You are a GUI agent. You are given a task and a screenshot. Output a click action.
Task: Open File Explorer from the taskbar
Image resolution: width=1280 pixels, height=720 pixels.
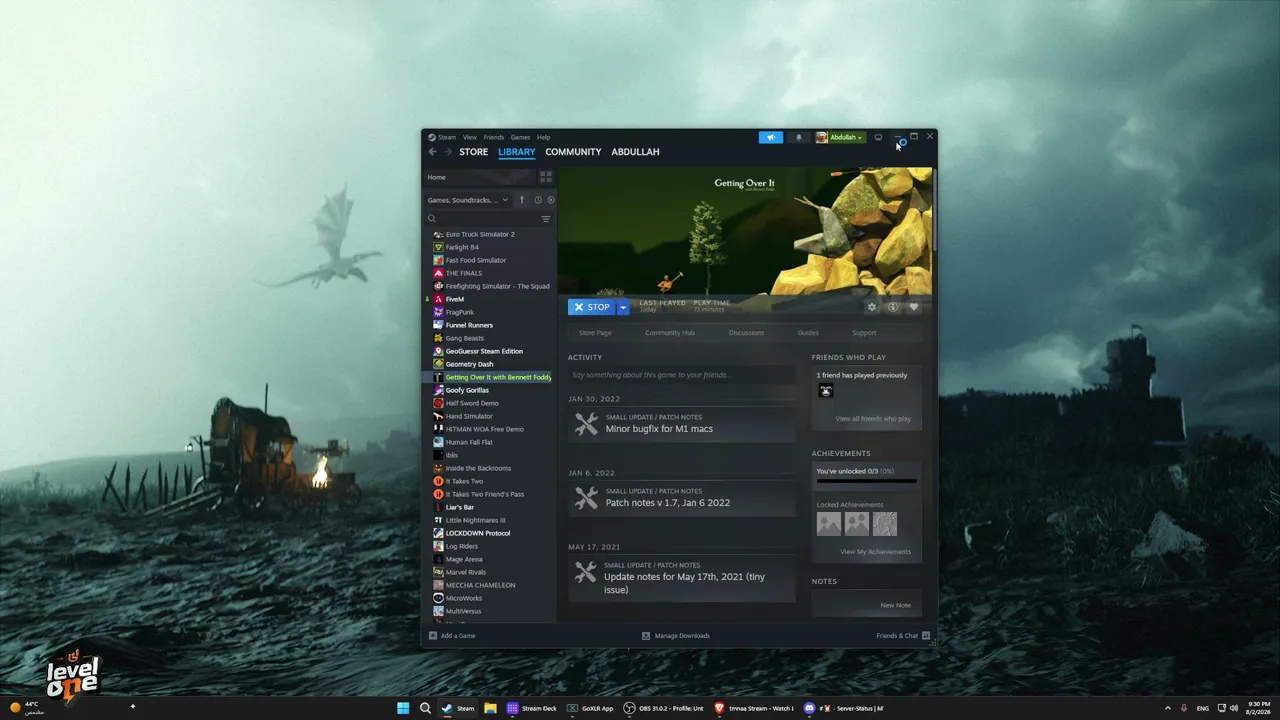click(x=490, y=708)
